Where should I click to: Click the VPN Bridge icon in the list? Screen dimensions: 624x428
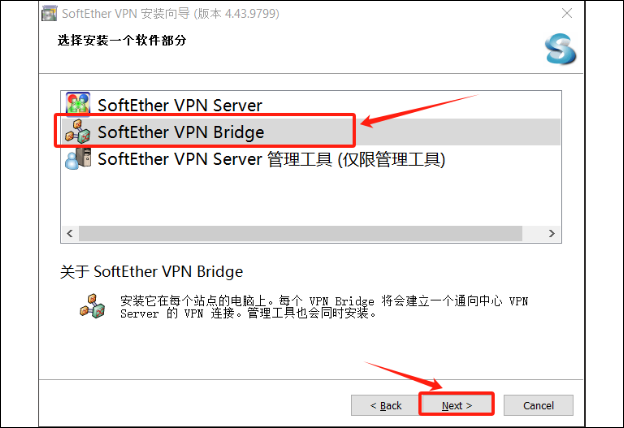pos(78,131)
